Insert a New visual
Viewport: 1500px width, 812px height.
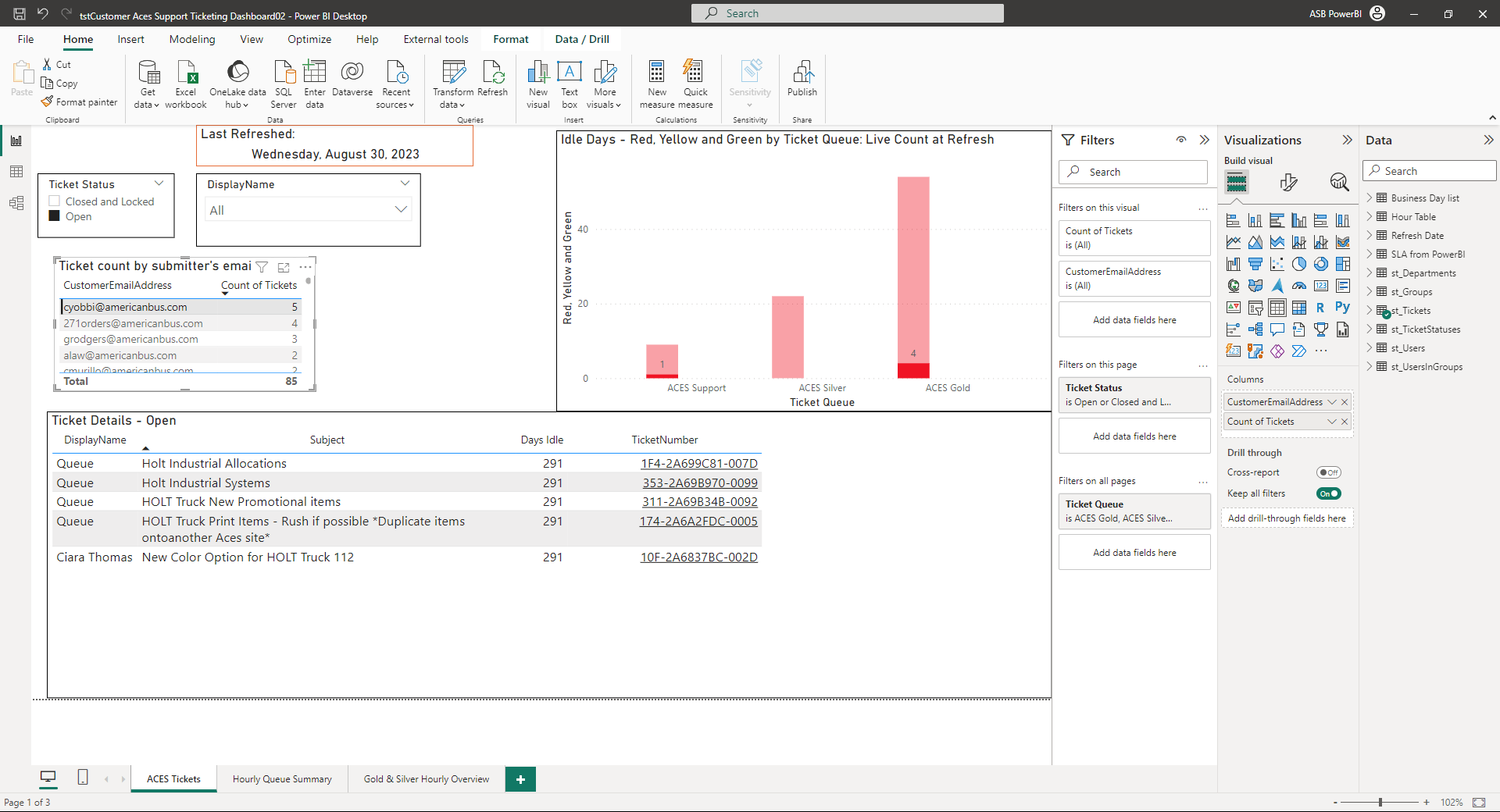(x=538, y=84)
